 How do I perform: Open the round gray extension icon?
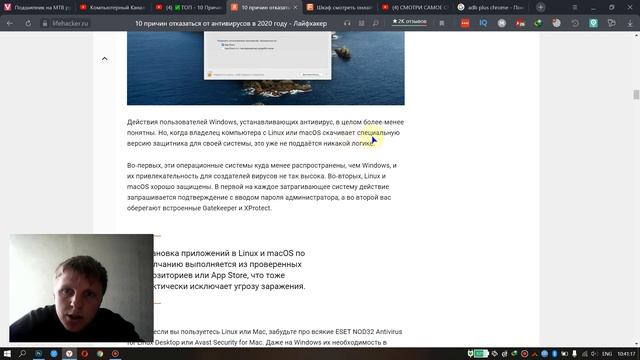coord(502,24)
